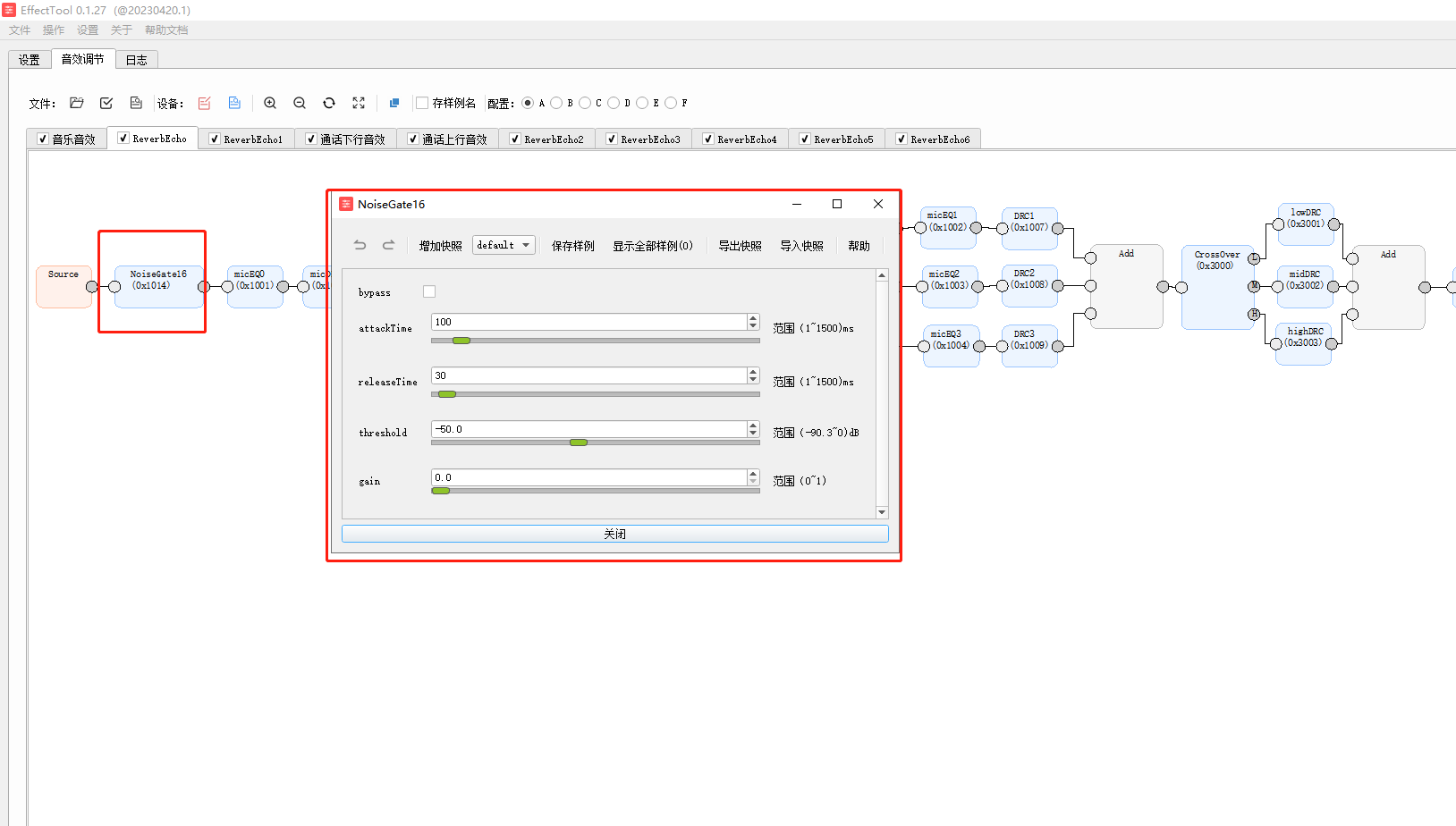
Task: Click the file checkmark-save icon
Action: [106, 103]
